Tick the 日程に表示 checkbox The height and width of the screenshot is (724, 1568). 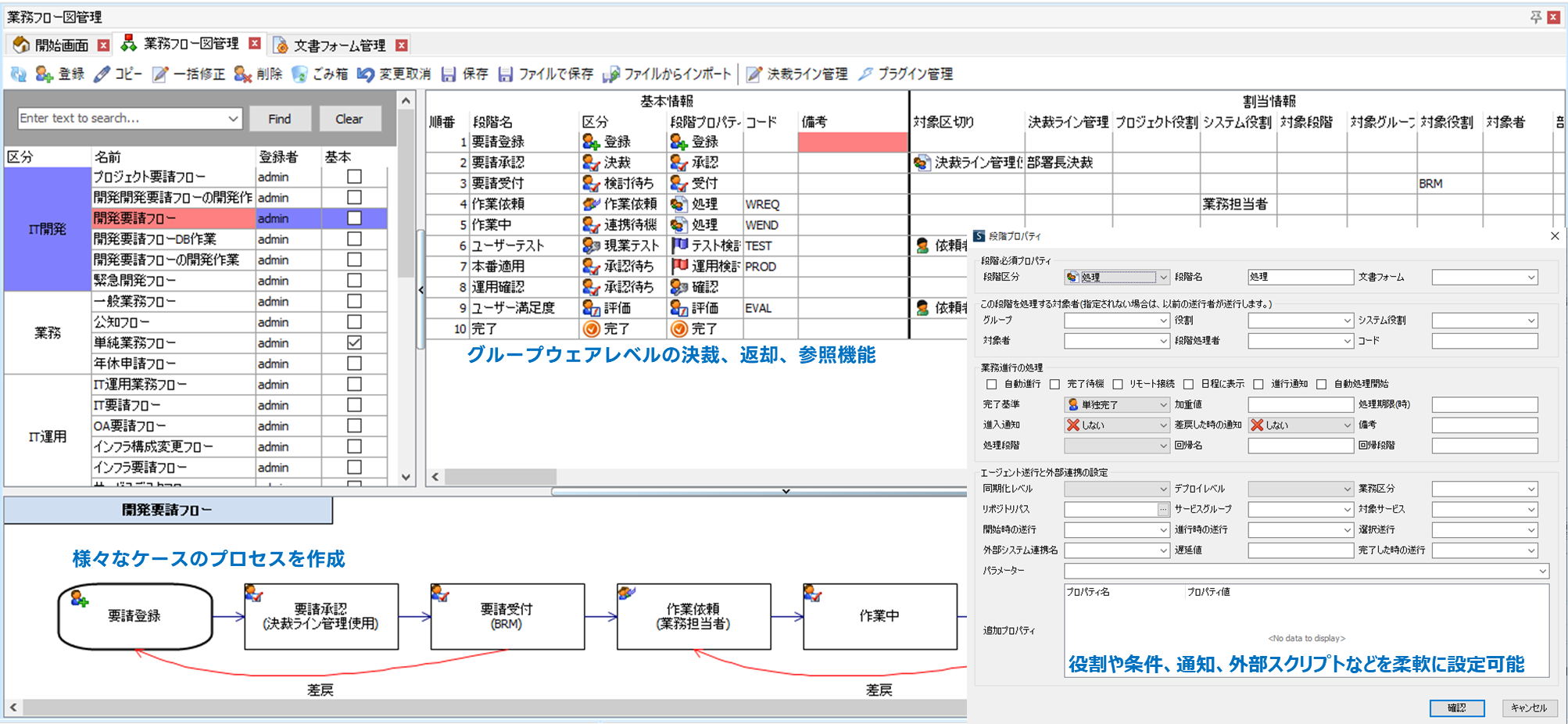point(1188,384)
